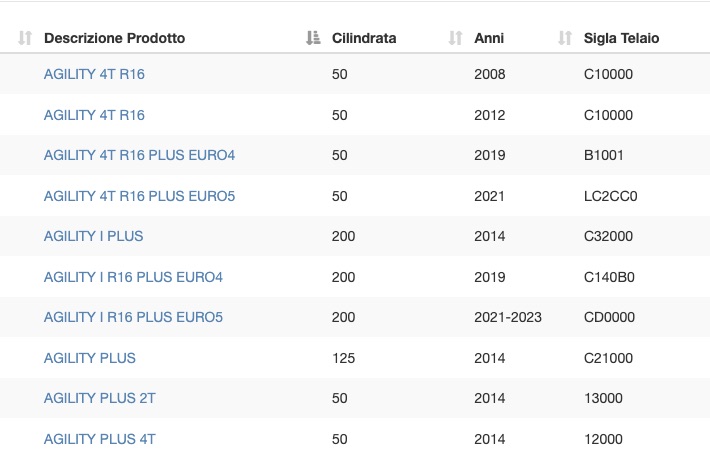Select year 2019 in the EURO4 4T row
Screen dimensions: 710x466
489,155
